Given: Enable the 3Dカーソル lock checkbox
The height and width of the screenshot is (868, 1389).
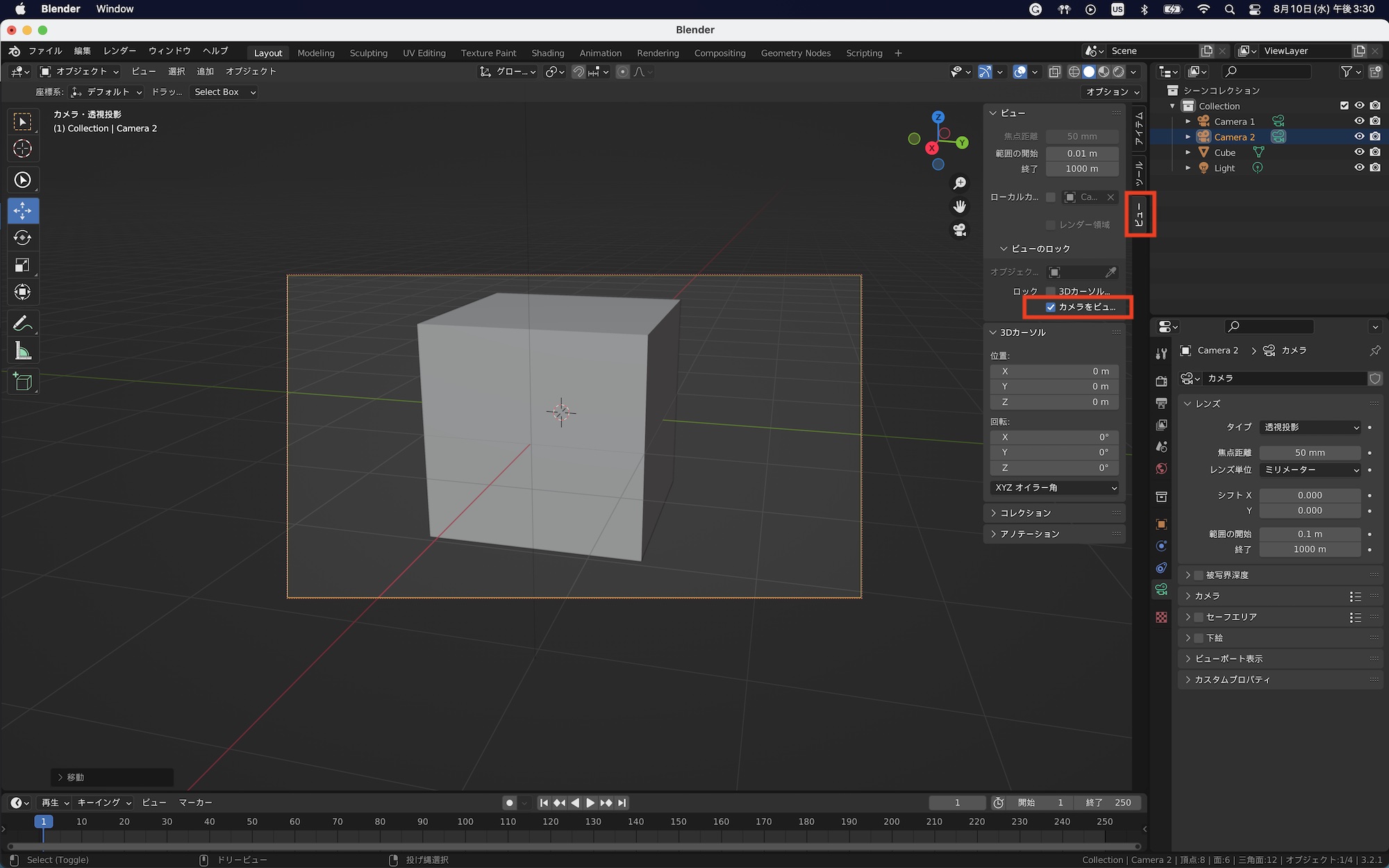Looking at the screenshot, I should coord(1051,291).
